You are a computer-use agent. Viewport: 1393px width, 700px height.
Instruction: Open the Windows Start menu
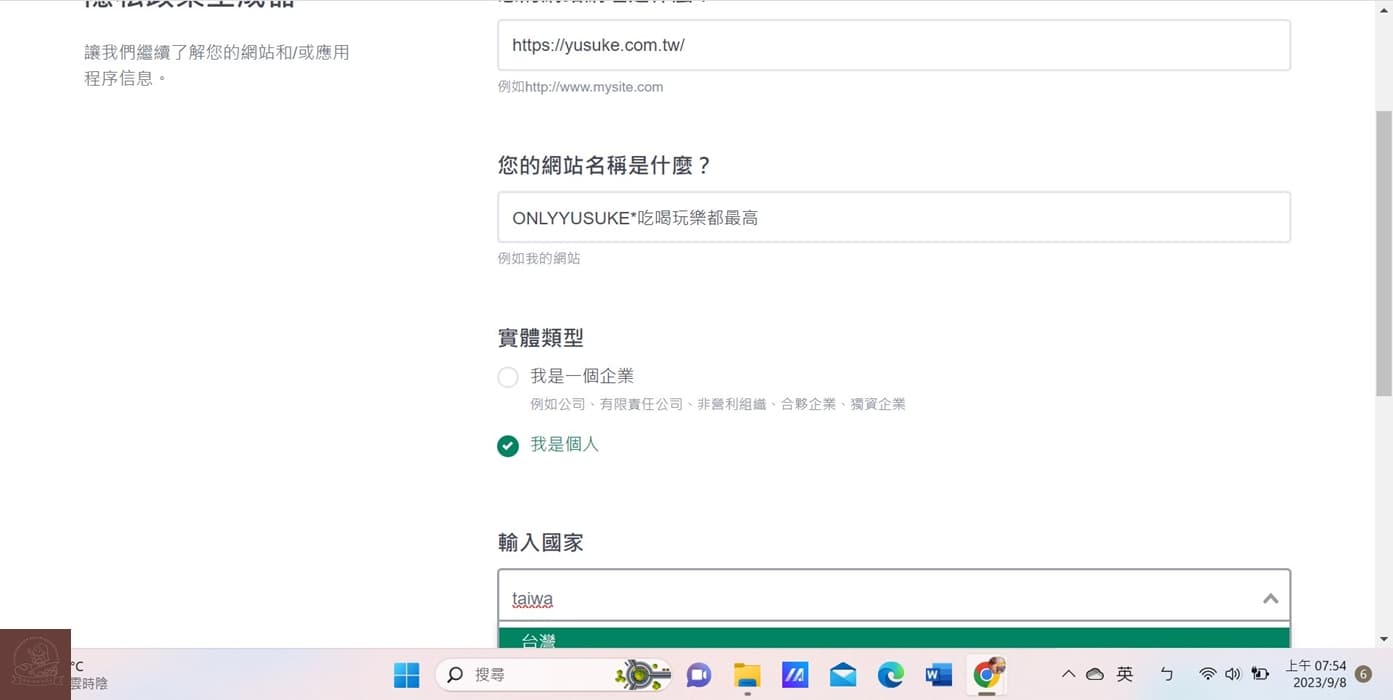coord(406,675)
